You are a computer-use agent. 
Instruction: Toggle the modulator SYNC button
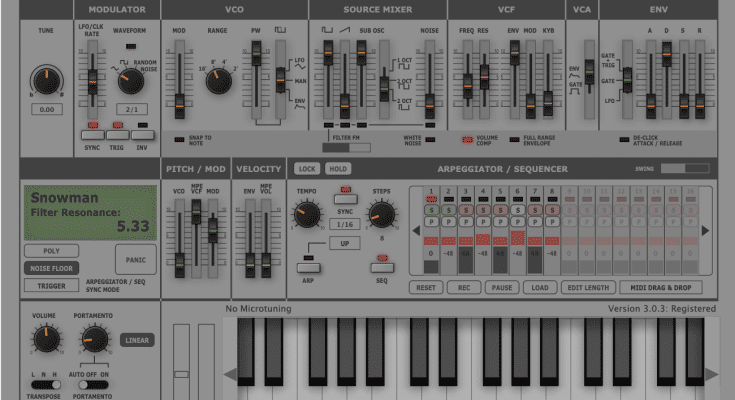point(92,135)
